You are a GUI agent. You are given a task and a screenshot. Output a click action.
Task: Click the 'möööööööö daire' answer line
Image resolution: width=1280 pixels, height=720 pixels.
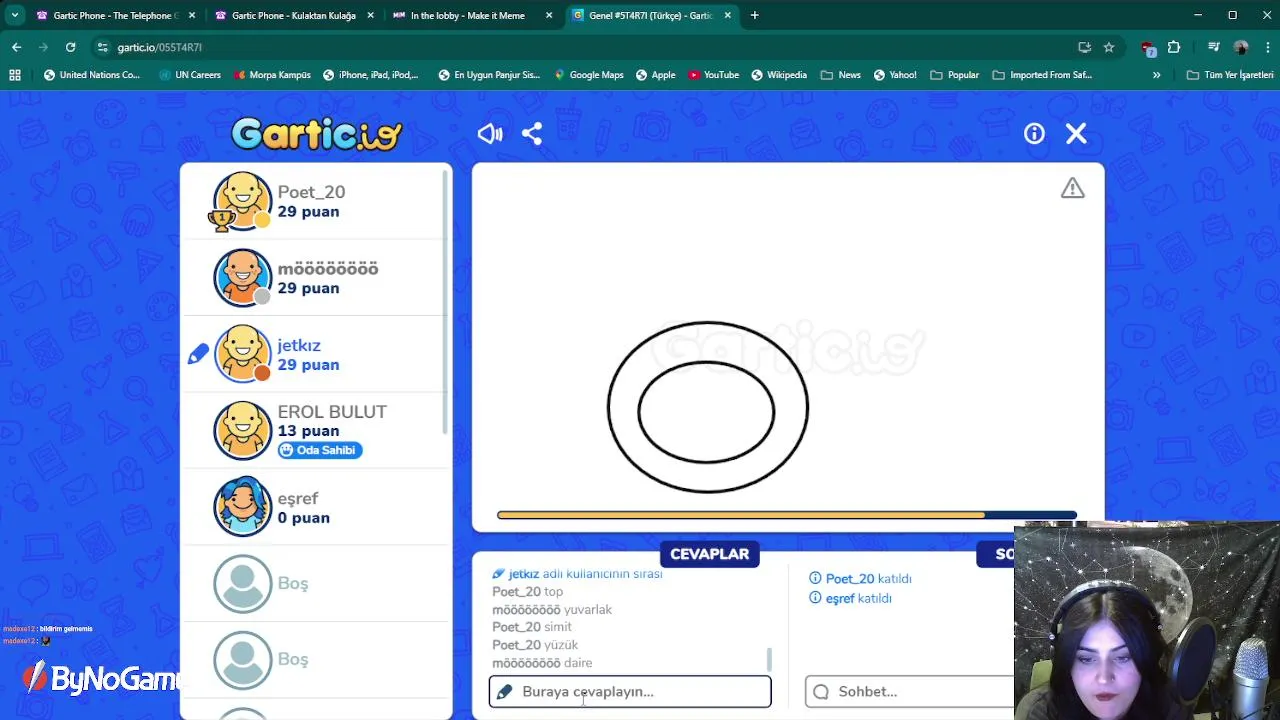click(542, 663)
